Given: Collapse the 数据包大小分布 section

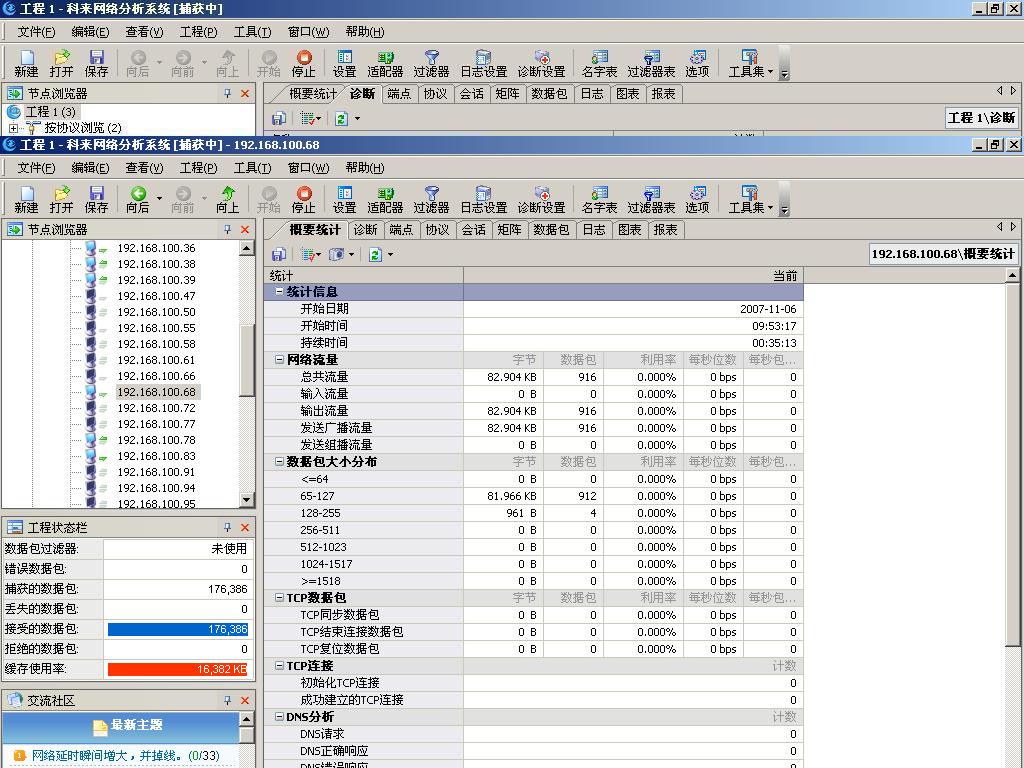Looking at the screenshot, I should point(279,462).
